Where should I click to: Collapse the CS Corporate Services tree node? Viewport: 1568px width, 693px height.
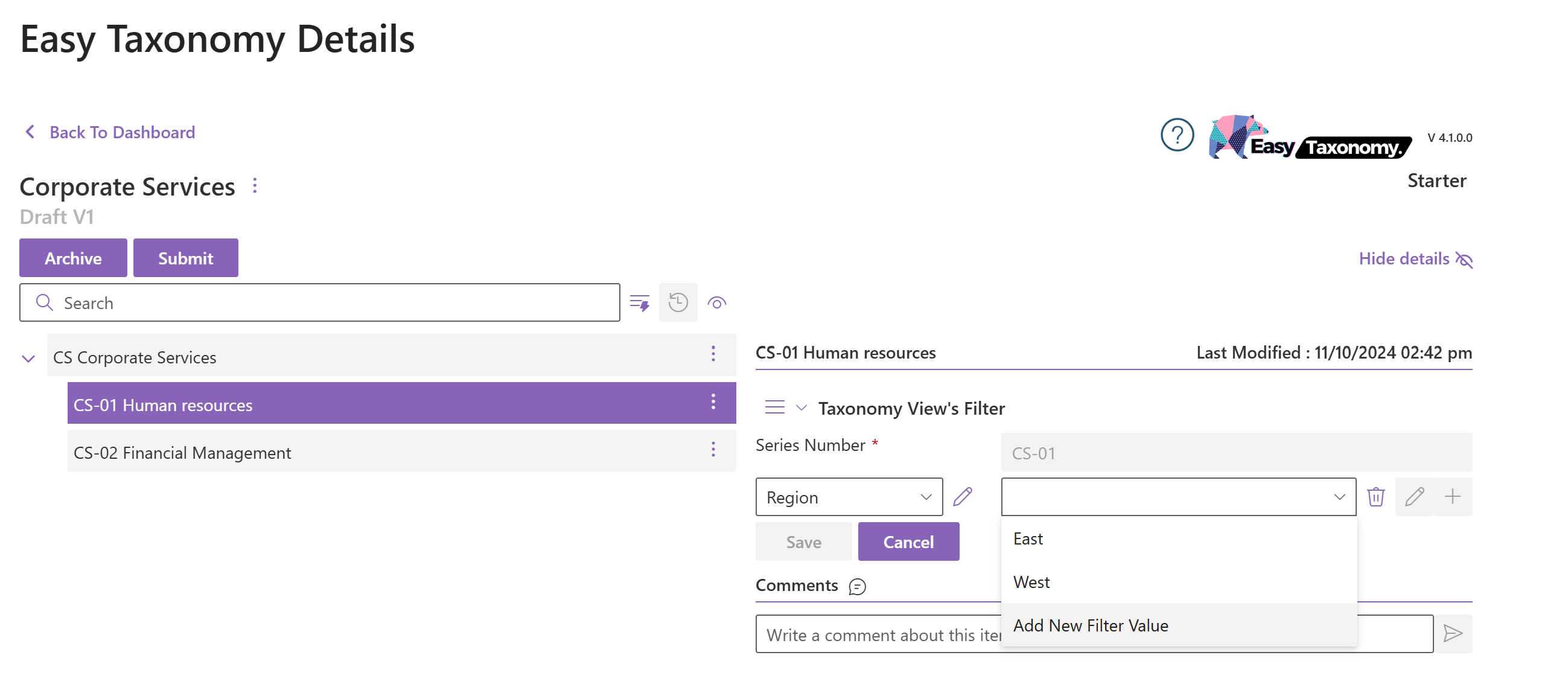tap(28, 358)
